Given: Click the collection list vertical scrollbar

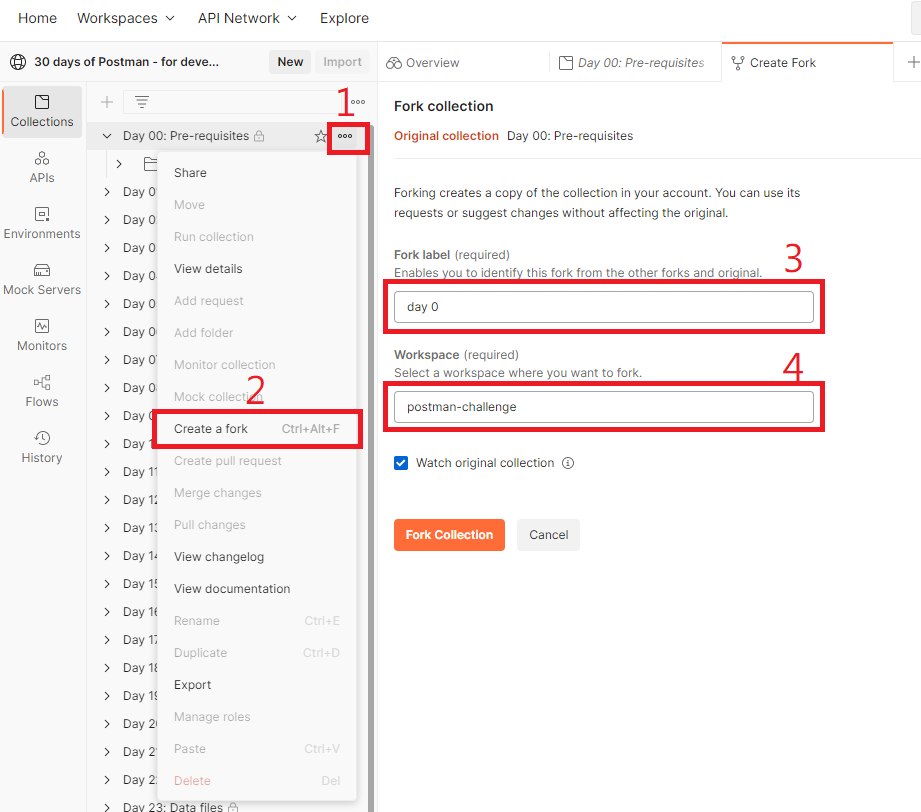Looking at the screenshot, I should pos(371,470).
